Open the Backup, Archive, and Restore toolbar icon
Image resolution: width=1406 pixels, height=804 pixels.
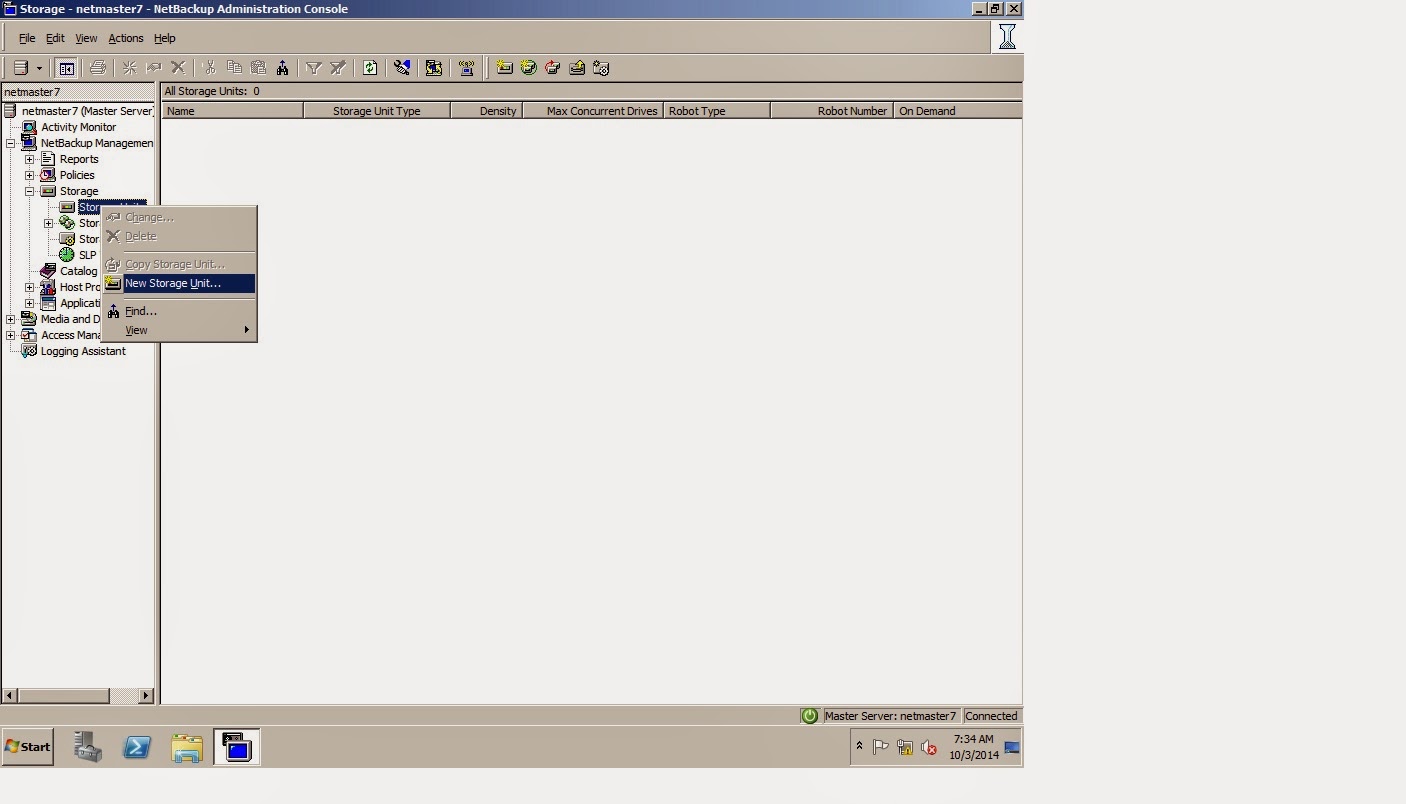pyautogui.click(x=434, y=67)
